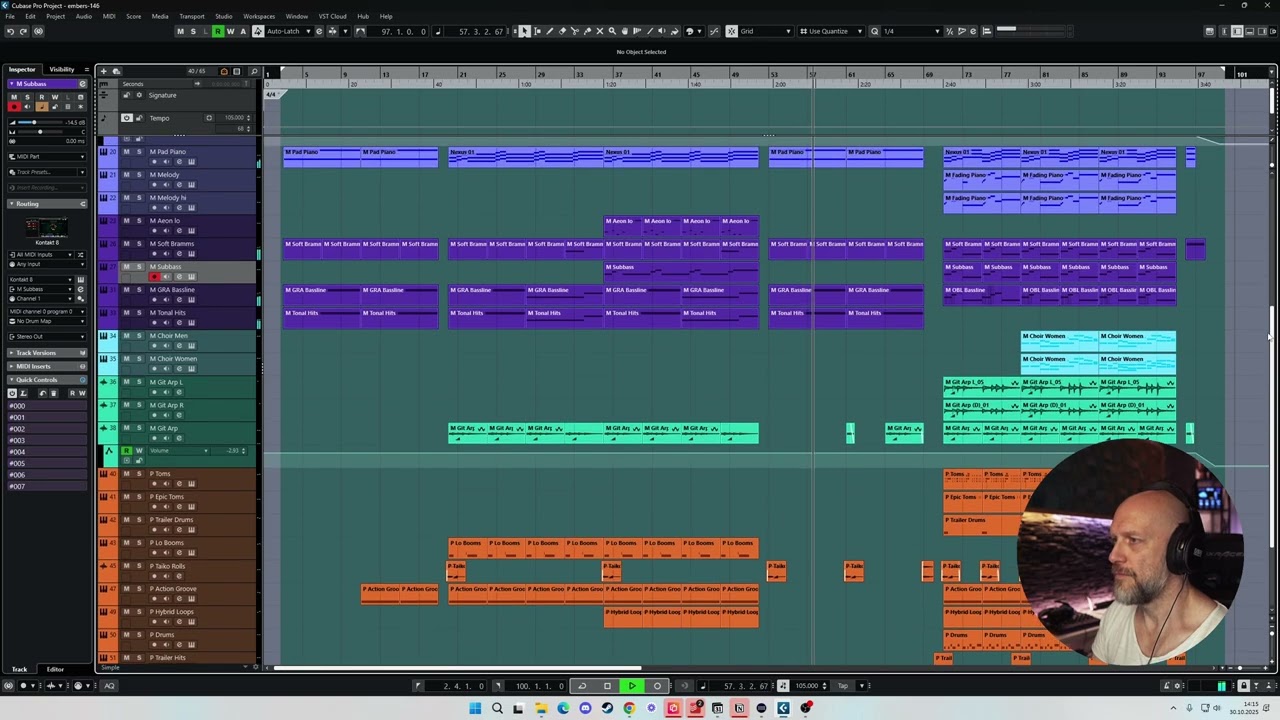Click the Record button in transport

657,686
